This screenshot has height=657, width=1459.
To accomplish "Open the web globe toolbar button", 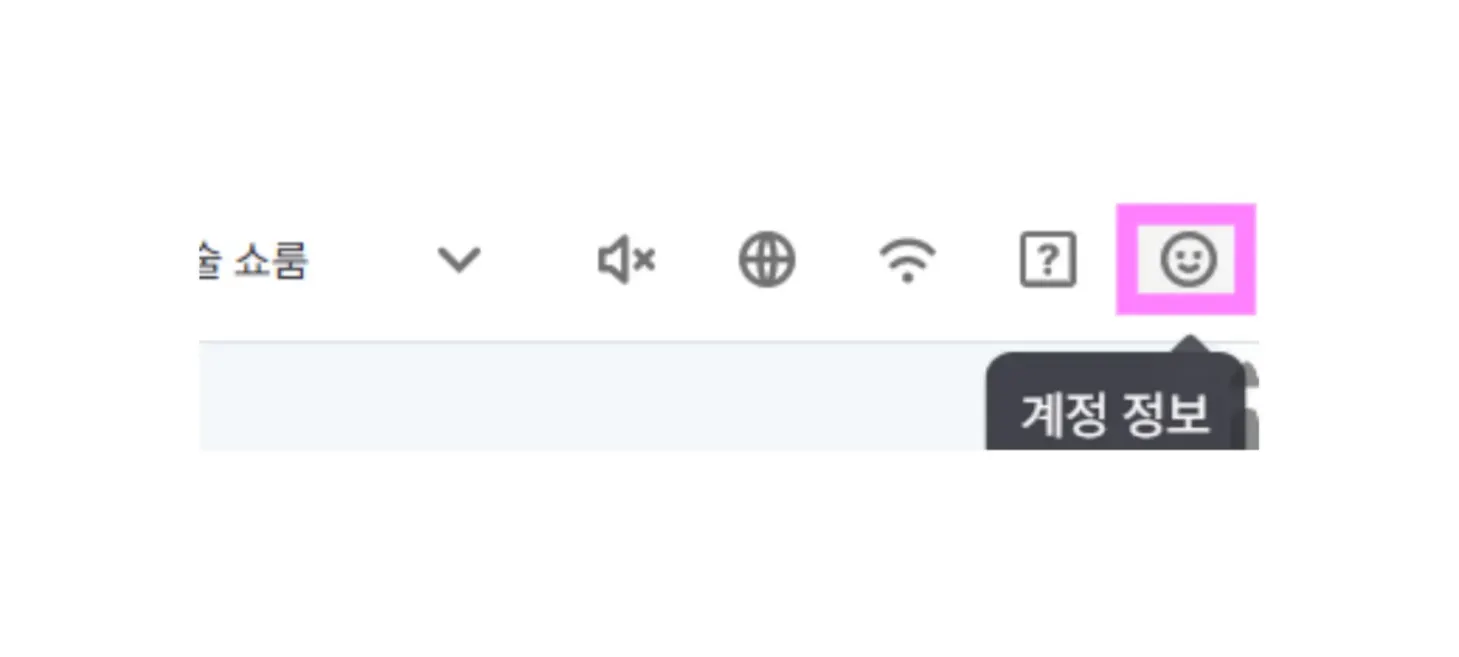I will click(x=767, y=260).
